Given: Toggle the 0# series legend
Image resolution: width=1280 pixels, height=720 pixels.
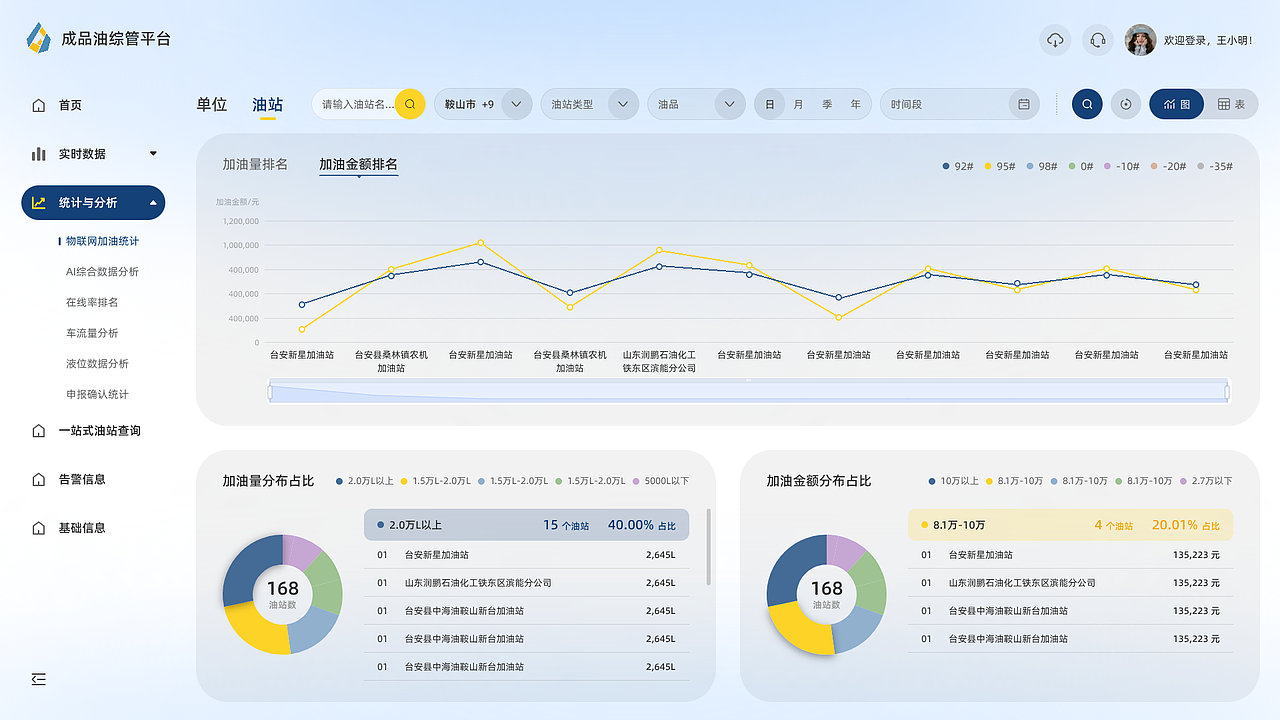Looking at the screenshot, I should point(1081,166).
